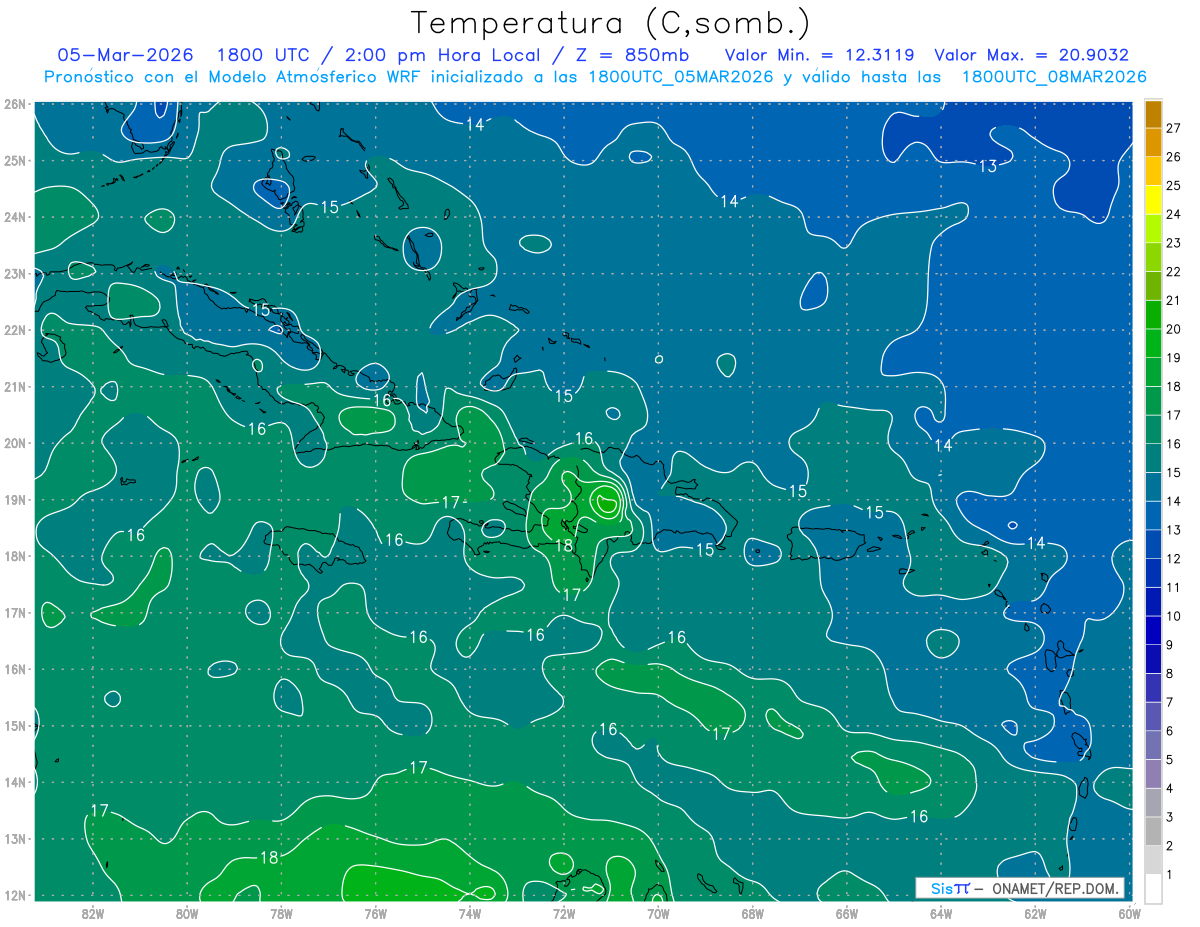Click color scale value "3"
Screen dimensions: 1200x927
[x=1170, y=817]
